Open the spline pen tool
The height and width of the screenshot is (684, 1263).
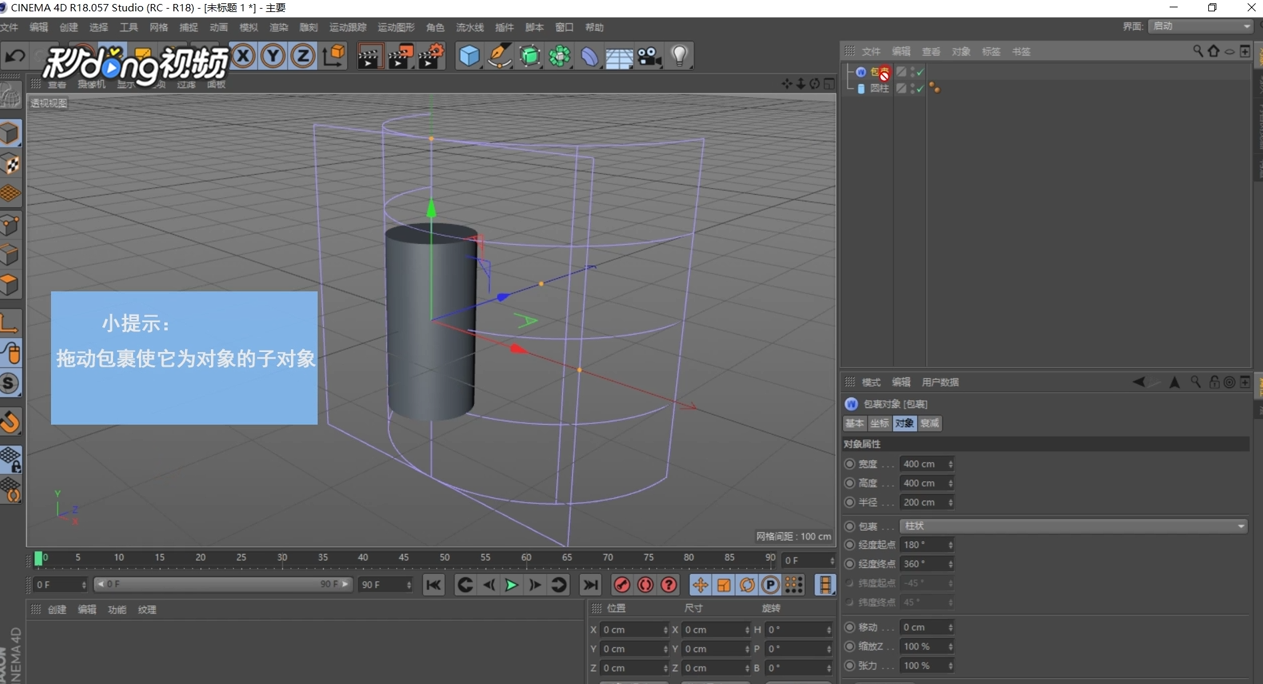click(x=499, y=56)
